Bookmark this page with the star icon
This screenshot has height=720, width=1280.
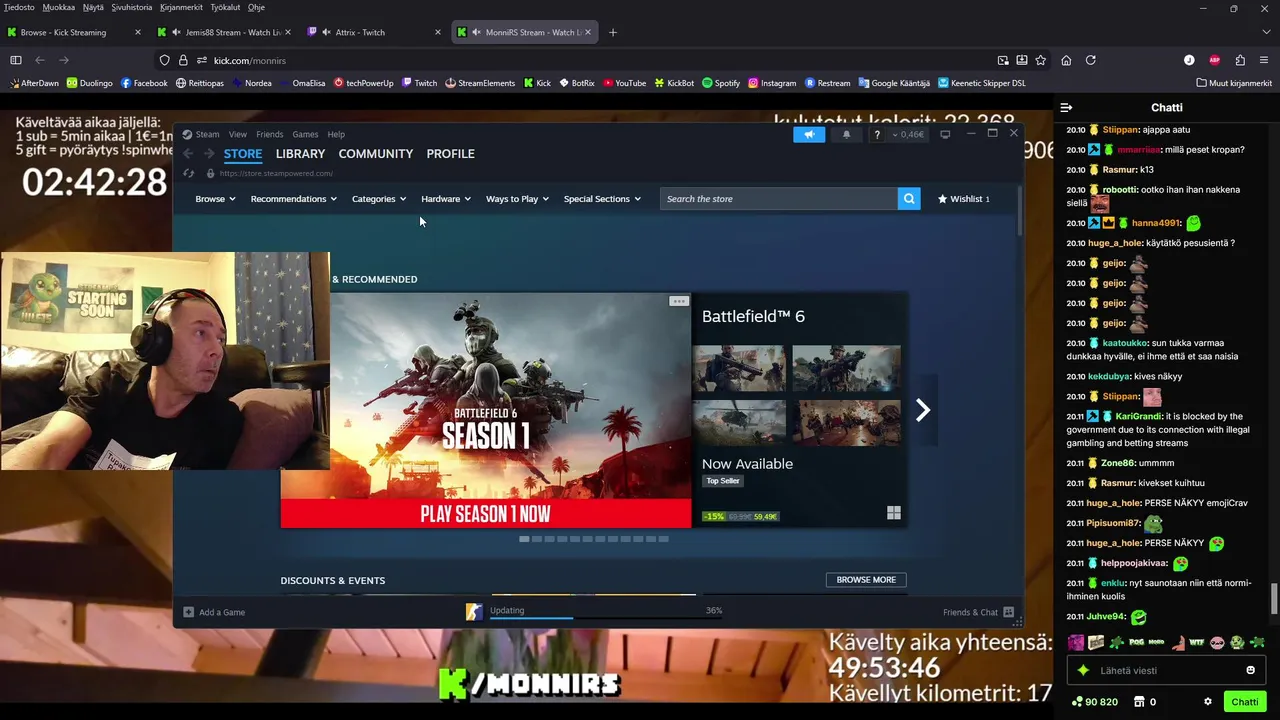(1041, 60)
